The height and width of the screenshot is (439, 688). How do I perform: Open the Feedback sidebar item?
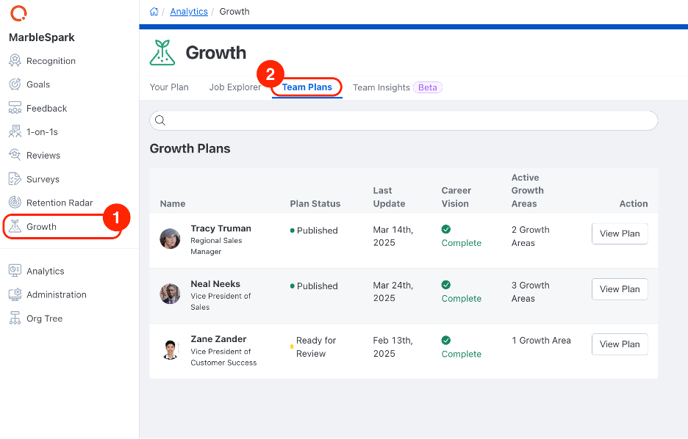pyautogui.click(x=38, y=108)
